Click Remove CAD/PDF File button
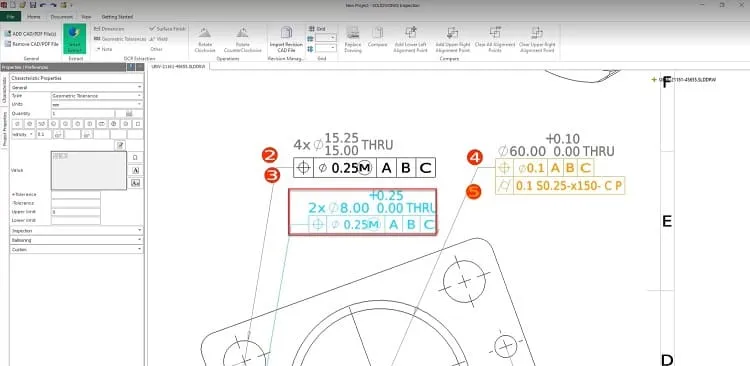Screen dimensions: 750x366 32,44
